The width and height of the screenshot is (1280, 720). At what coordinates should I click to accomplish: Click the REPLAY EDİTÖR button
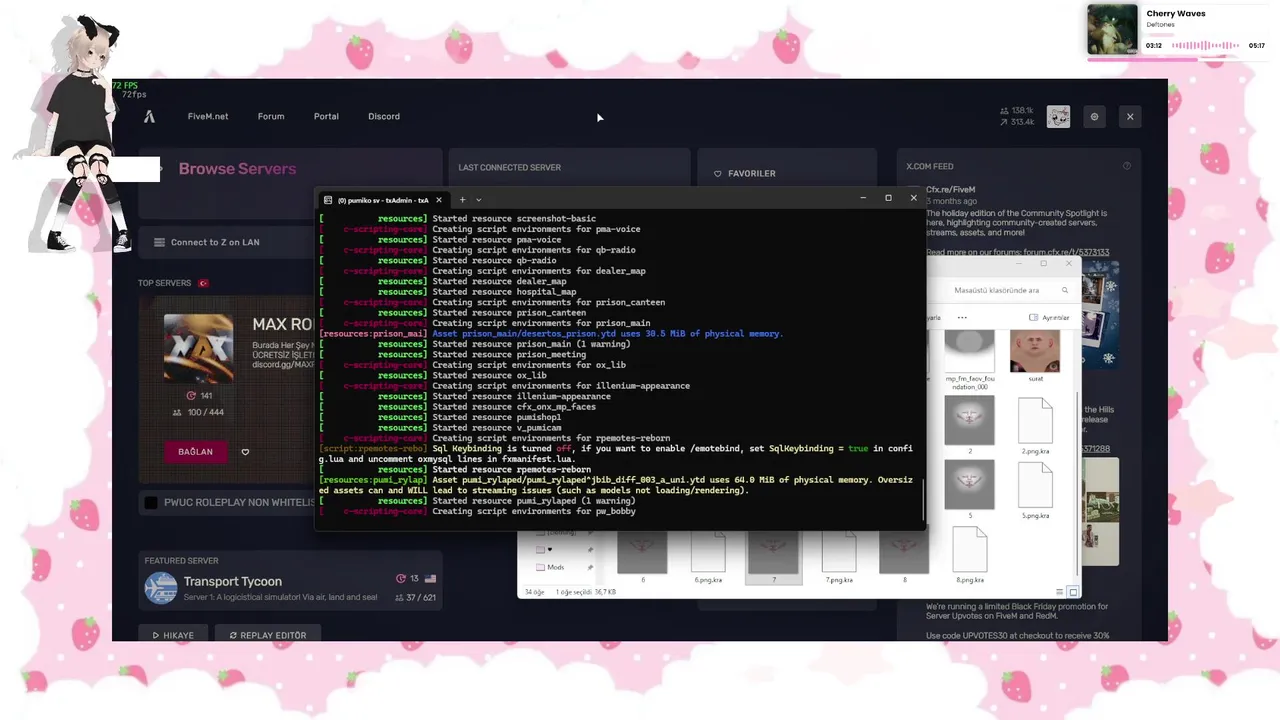tap(267, 635)
